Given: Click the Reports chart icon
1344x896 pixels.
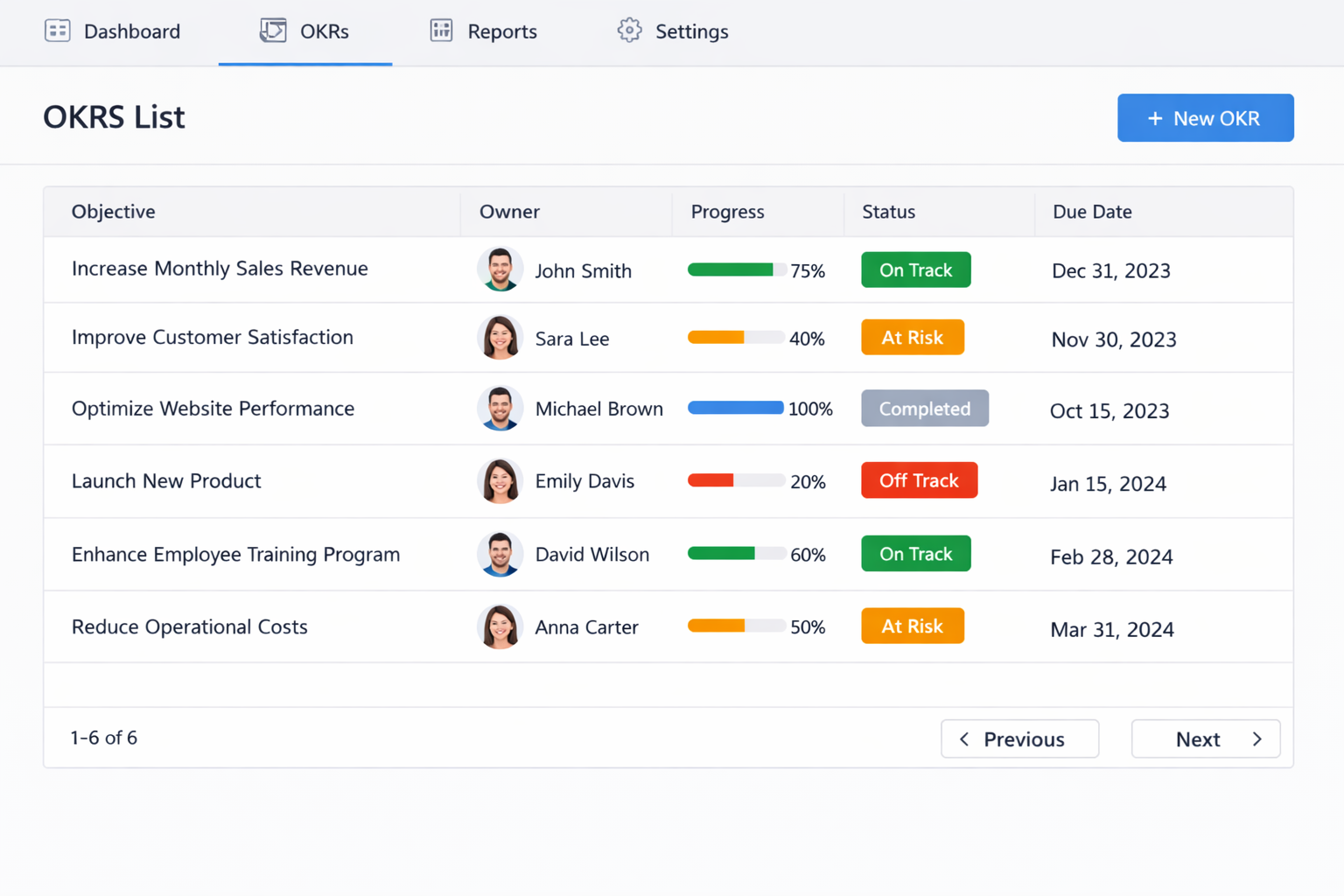Looking at the screenshot, I should [x=440, y=30].
